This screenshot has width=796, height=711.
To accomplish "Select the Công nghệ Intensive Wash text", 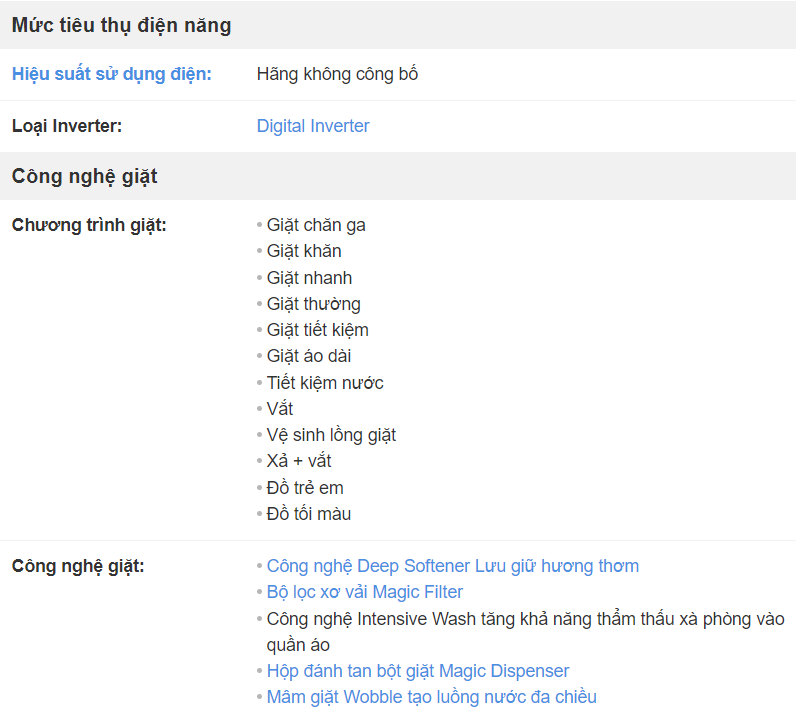I will click(x=525, y=632).
